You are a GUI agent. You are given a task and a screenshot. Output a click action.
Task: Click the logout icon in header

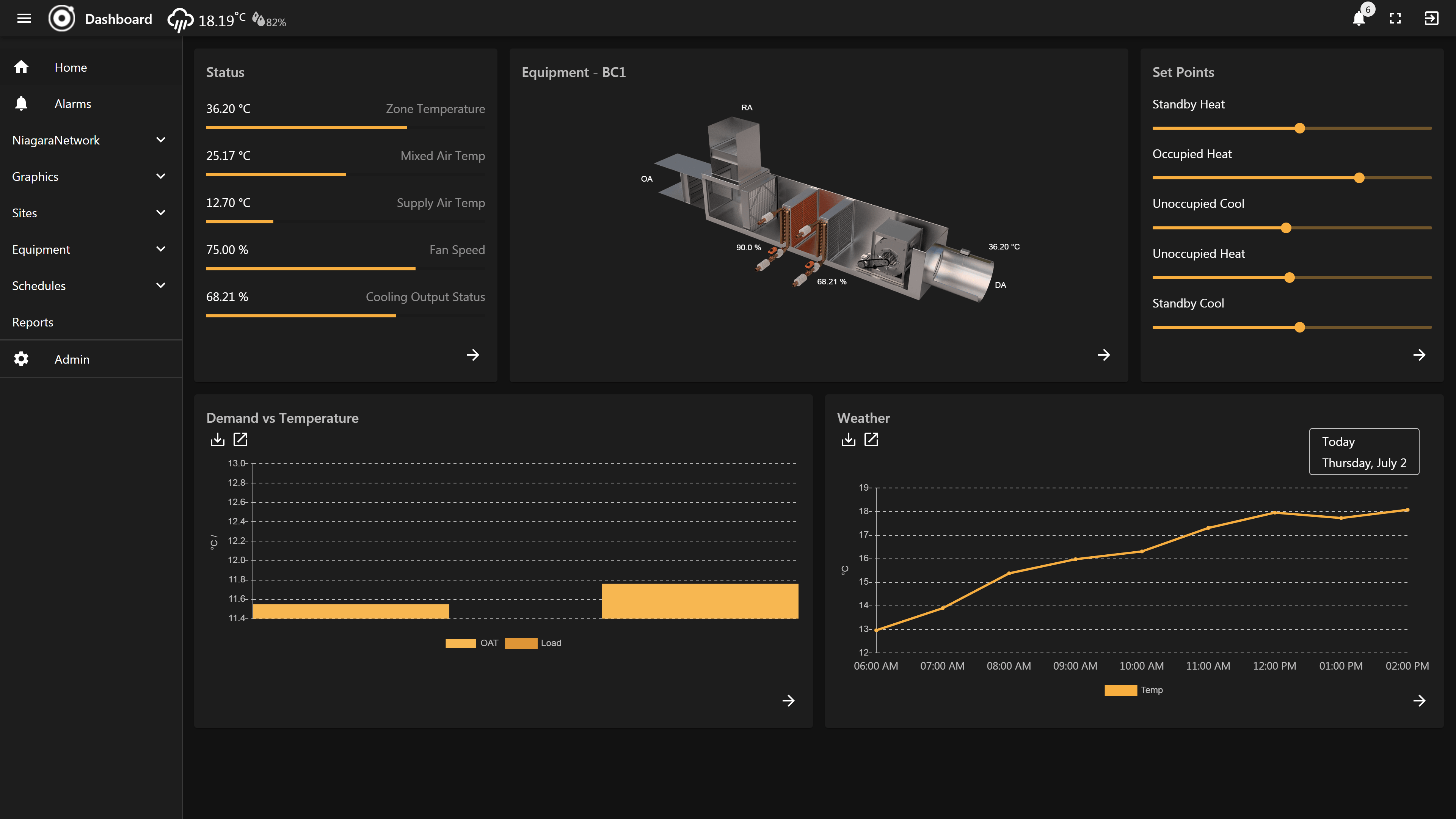(1431, 19)
